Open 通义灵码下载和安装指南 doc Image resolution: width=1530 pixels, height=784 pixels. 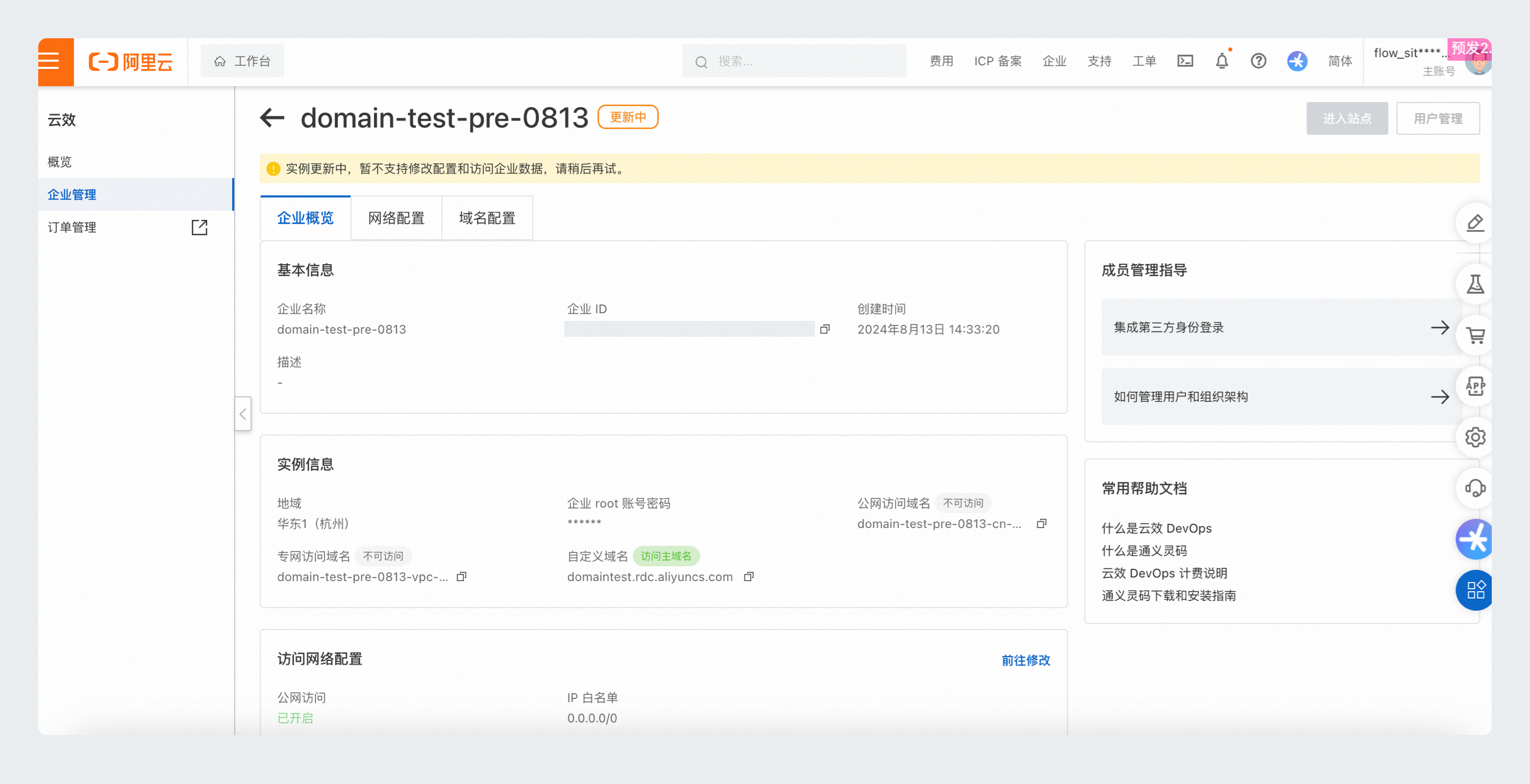tap(1168, 596)
